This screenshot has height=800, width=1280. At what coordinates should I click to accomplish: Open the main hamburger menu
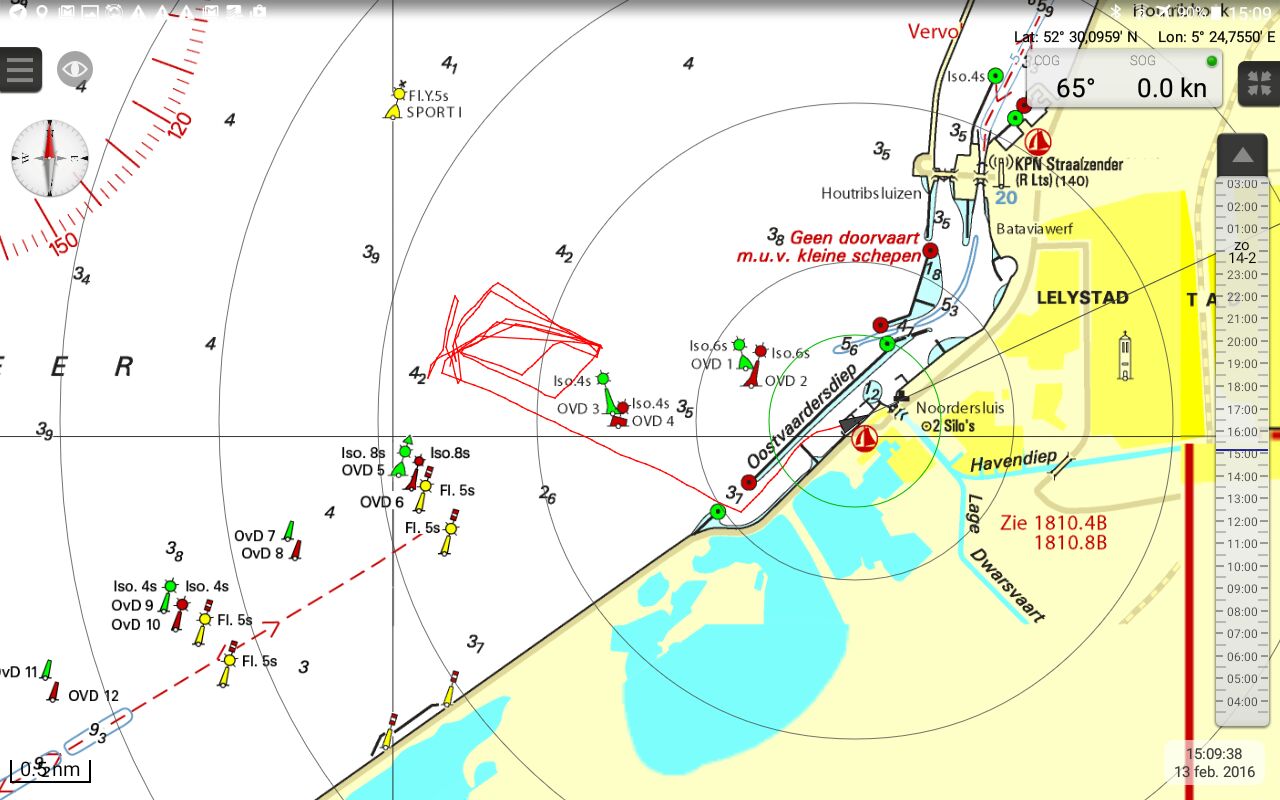pyautogui.click(x=20, y=70)
